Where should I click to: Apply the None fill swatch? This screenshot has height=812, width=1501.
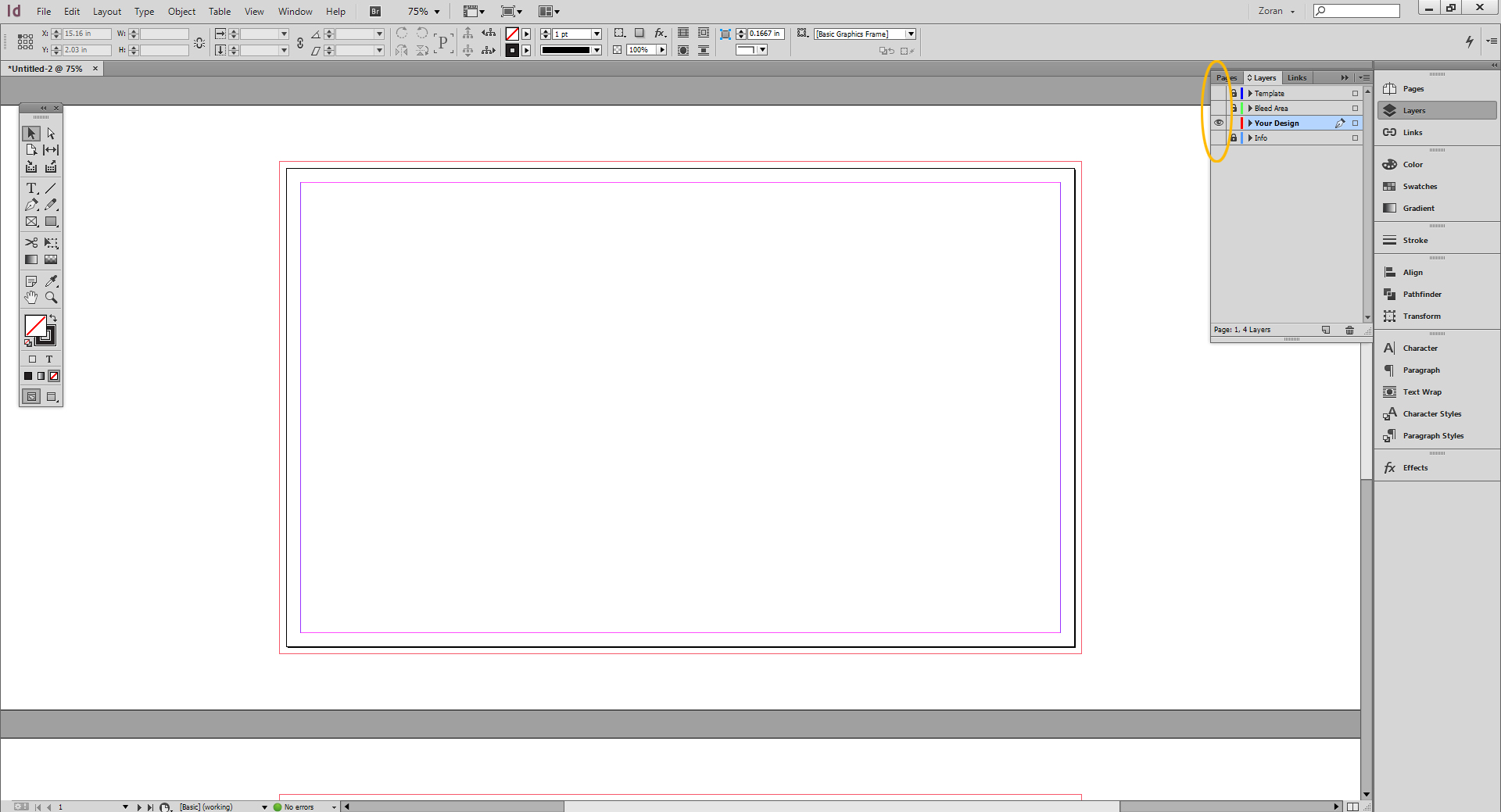(53, 376)
